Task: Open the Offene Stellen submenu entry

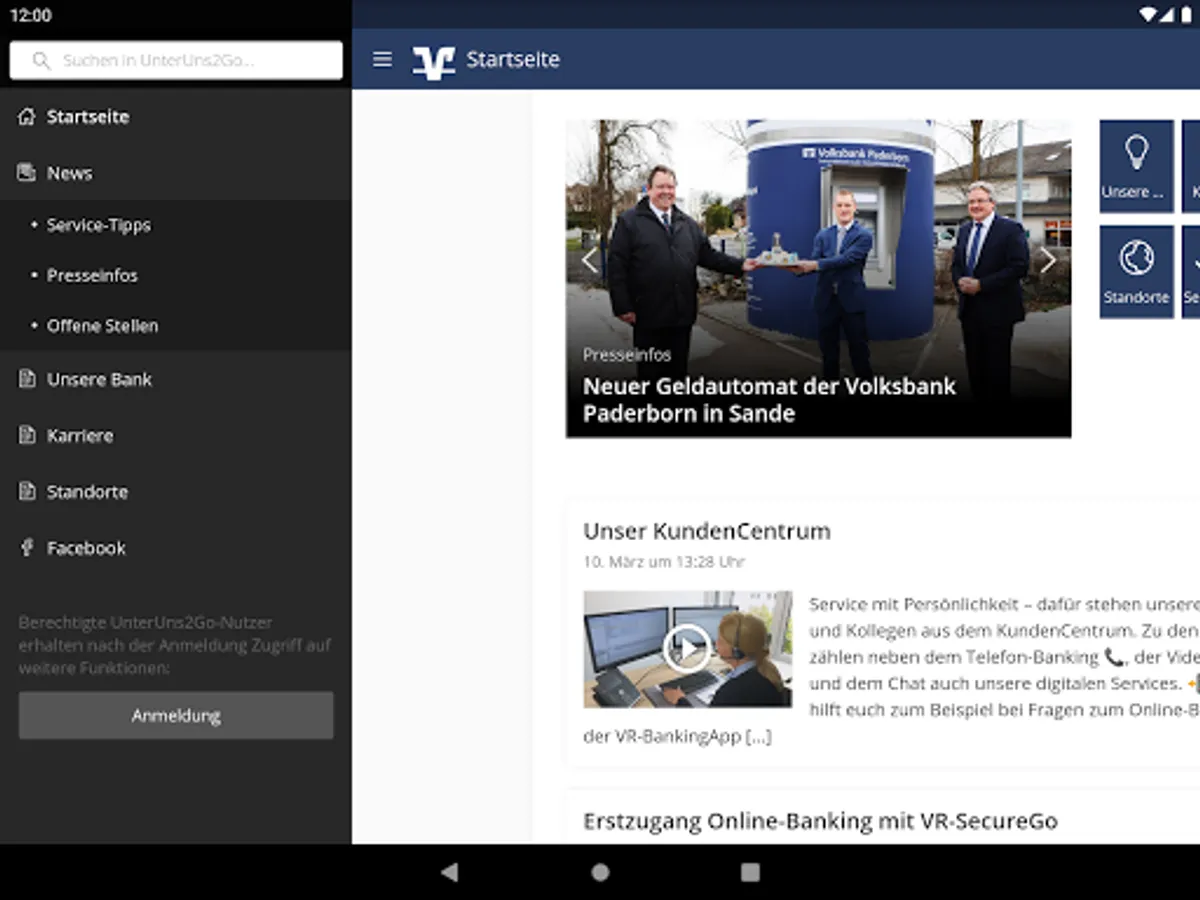Action: coord(176,325)
